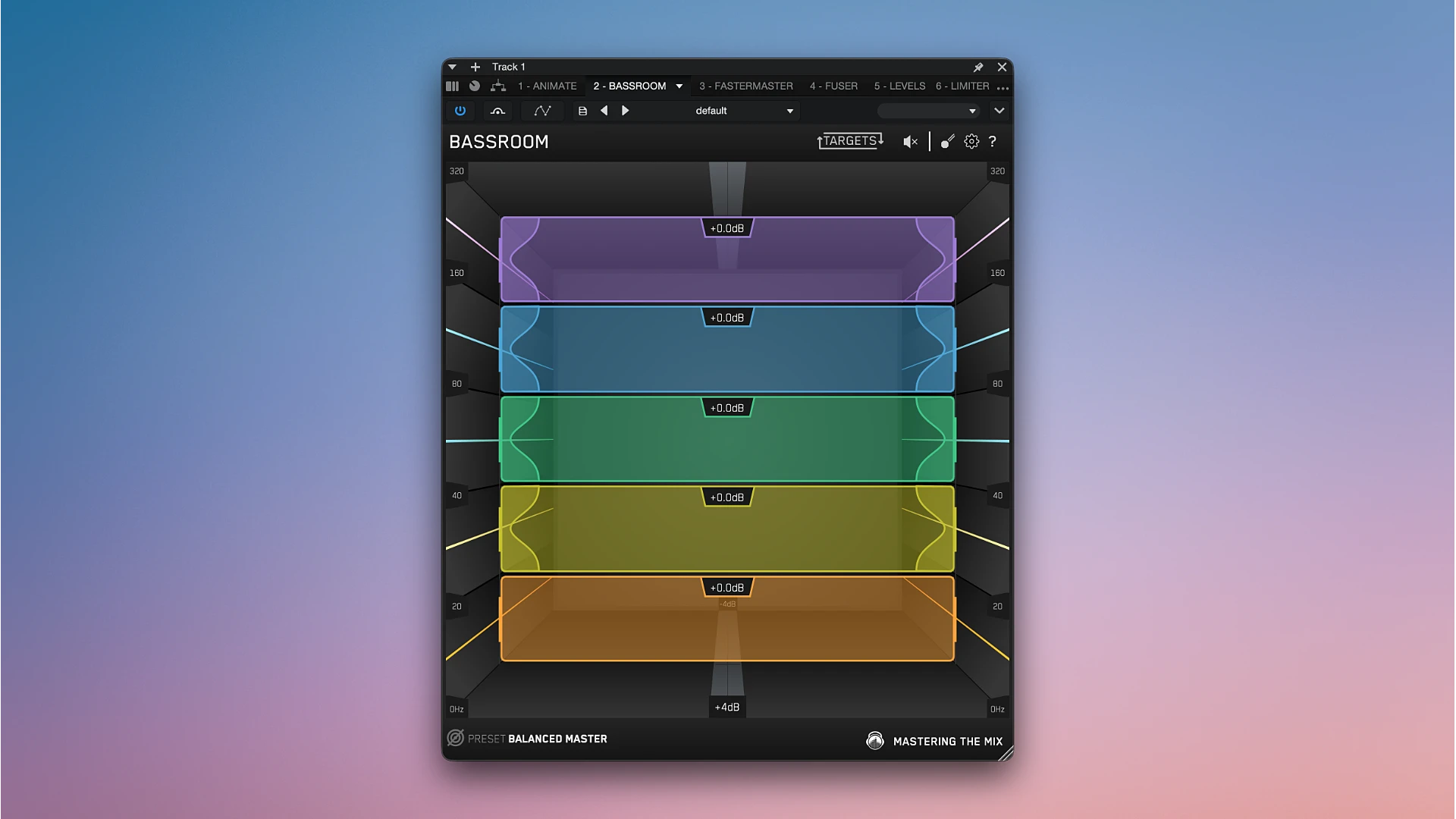Pin the plugin window

(x=978, y=67)
